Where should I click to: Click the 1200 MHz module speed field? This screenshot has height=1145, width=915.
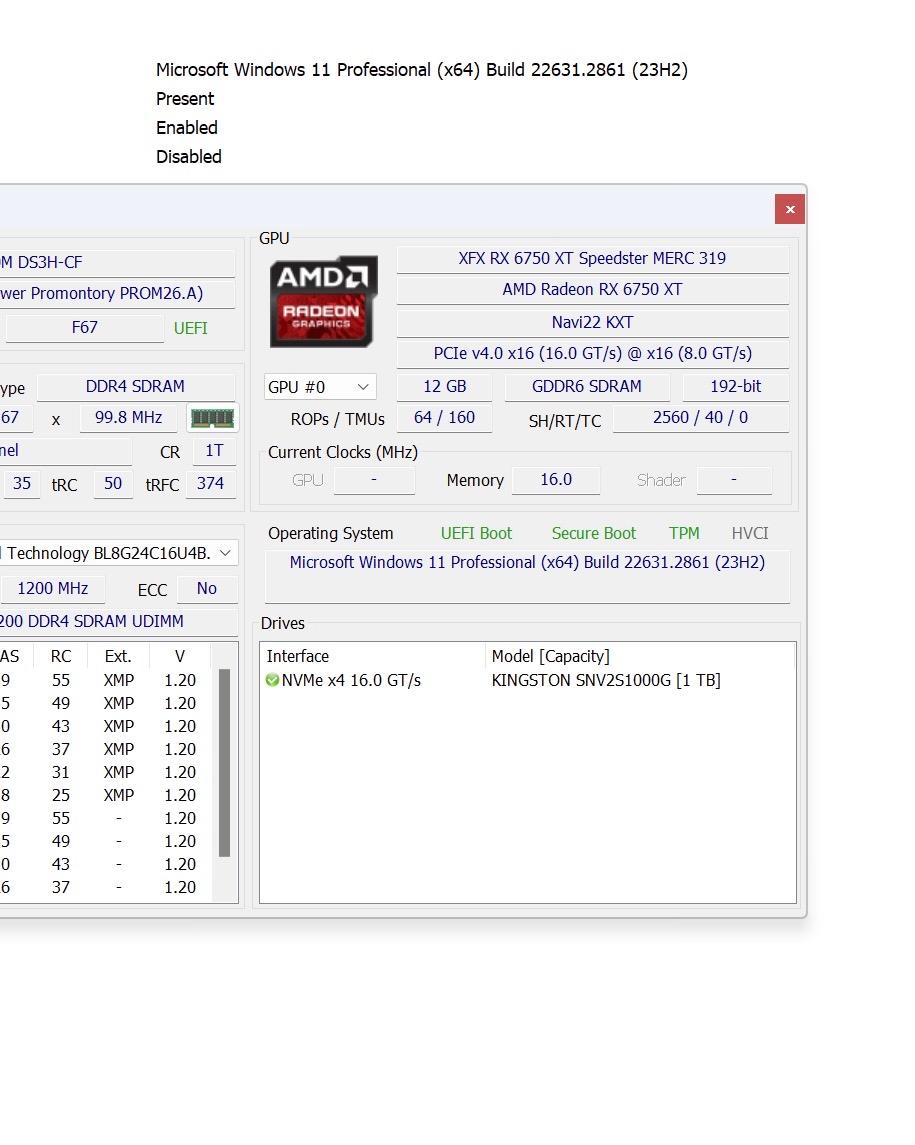[x=53, y=589]
